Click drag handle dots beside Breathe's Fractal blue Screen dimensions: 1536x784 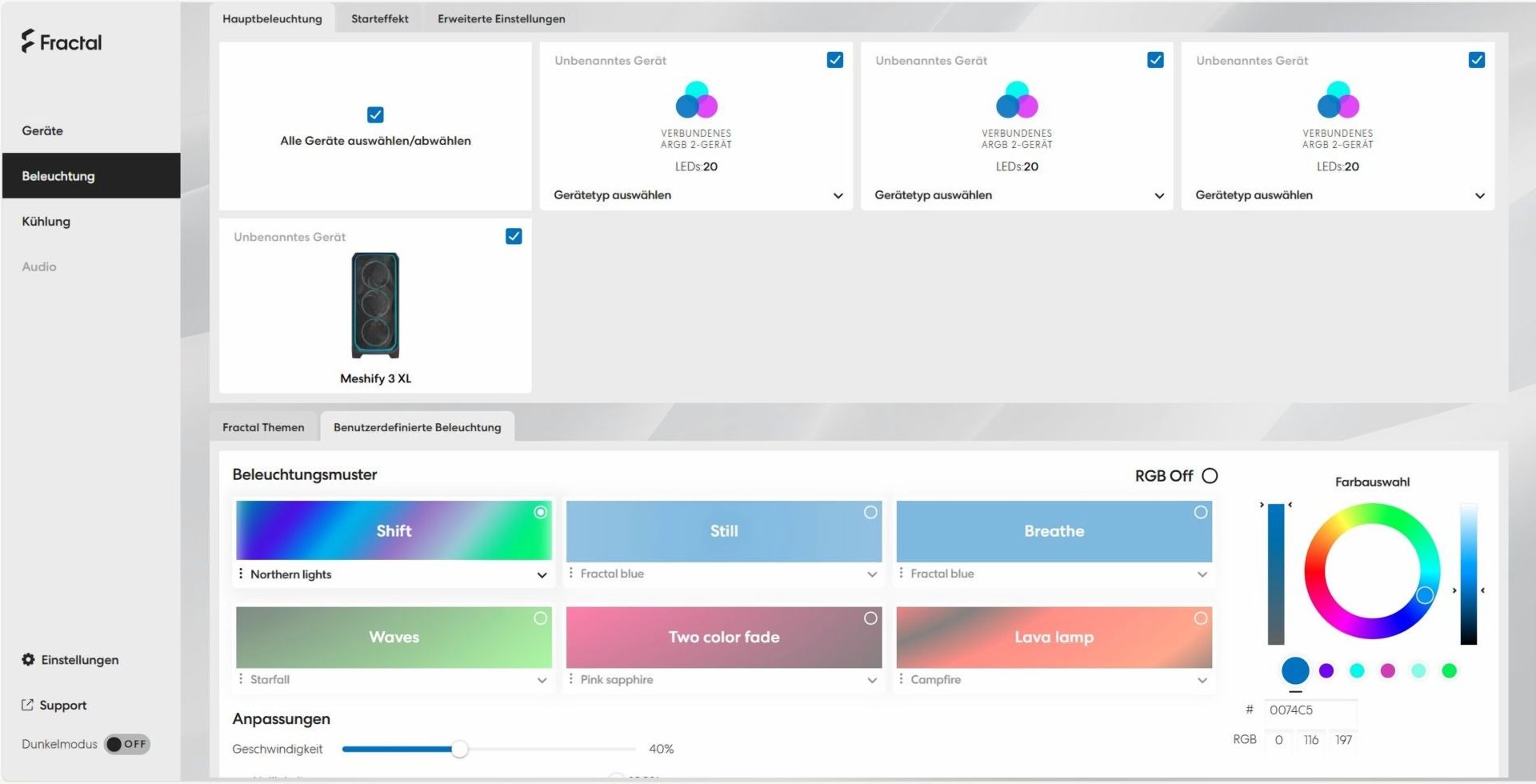pyautogui.click(x=901, y=573)
